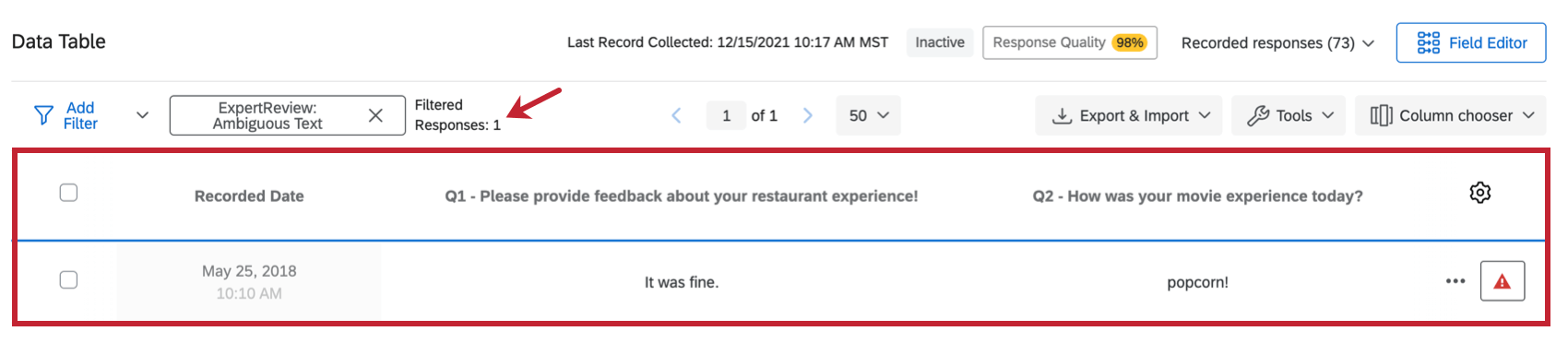Click the Response Quality 98% button
Image resolution: width=1568 pixels, height=343 pixels.
[1069, 42]
